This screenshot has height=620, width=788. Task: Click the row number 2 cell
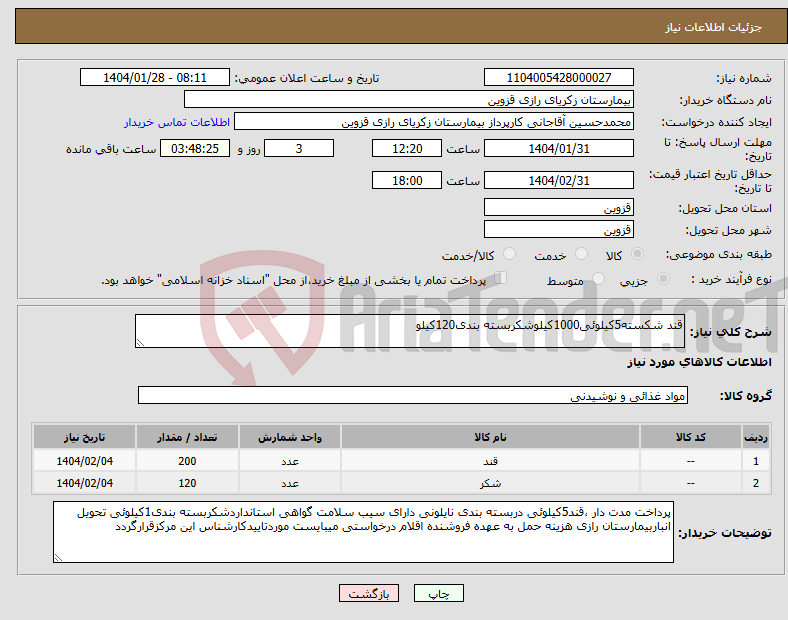coord(756,483)
